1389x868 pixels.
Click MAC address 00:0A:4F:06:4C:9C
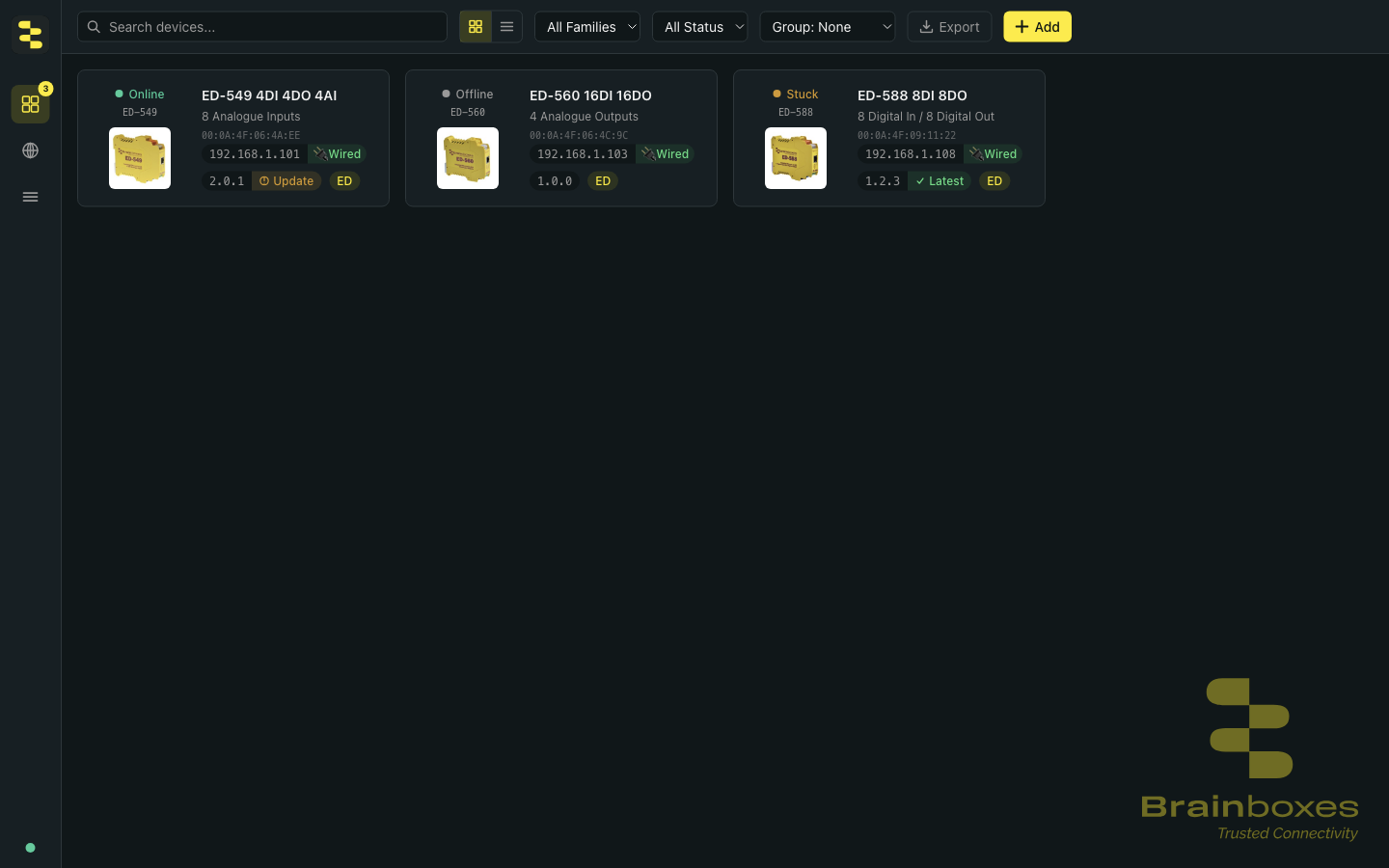point(579,136)
